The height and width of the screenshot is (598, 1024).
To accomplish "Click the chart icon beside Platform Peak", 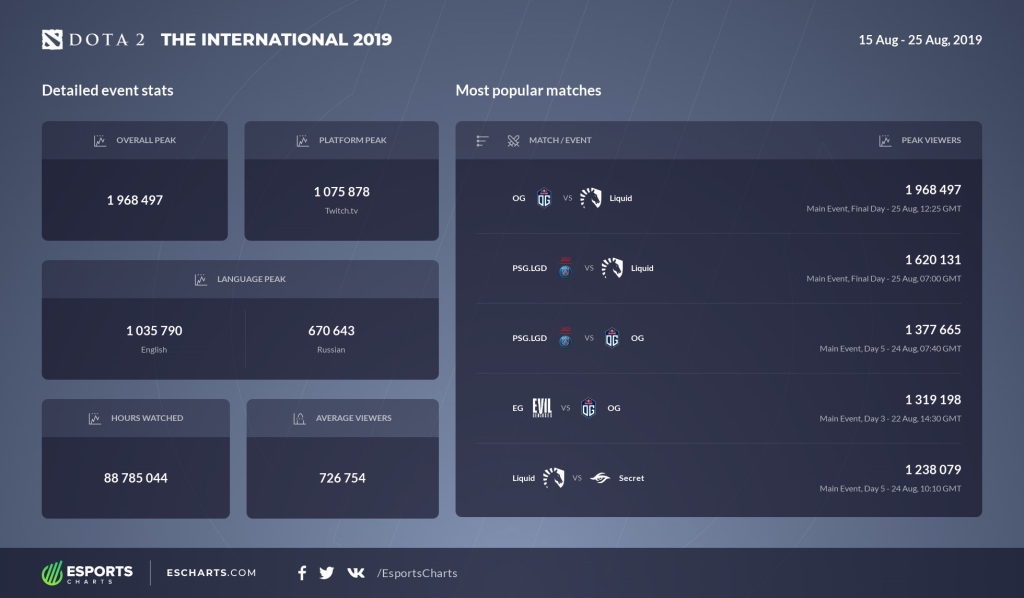I will pos(302,140).
